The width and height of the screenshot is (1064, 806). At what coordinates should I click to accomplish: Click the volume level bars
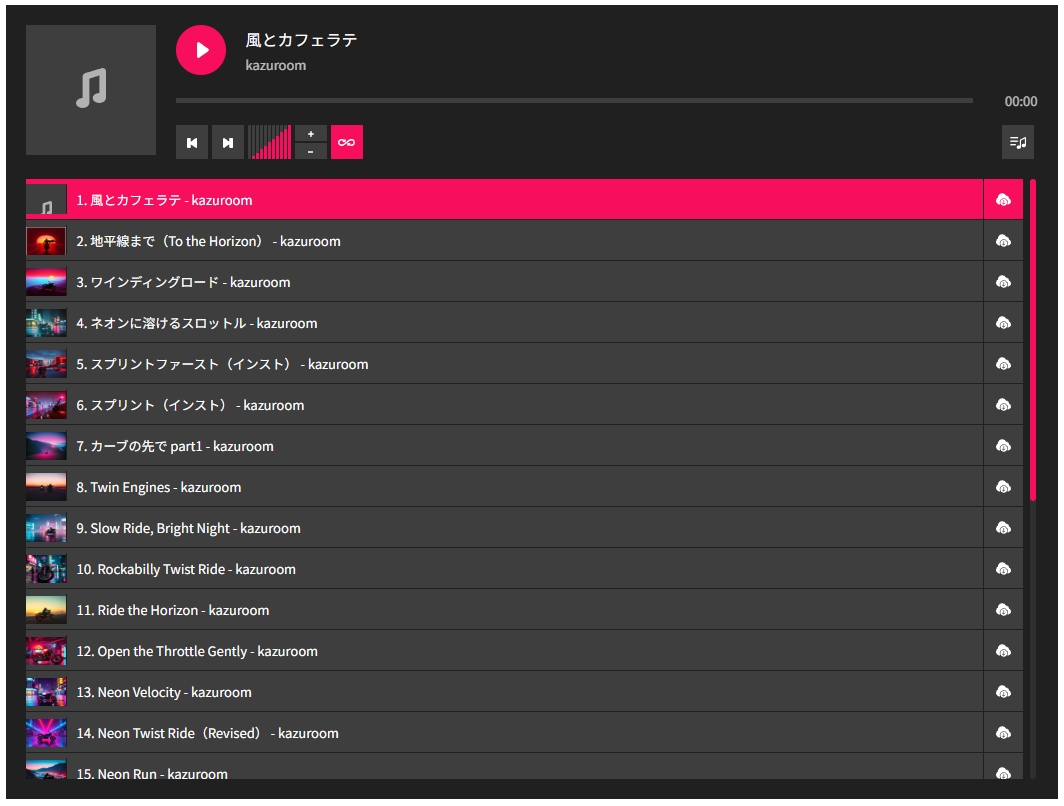[x=270, y=142]
